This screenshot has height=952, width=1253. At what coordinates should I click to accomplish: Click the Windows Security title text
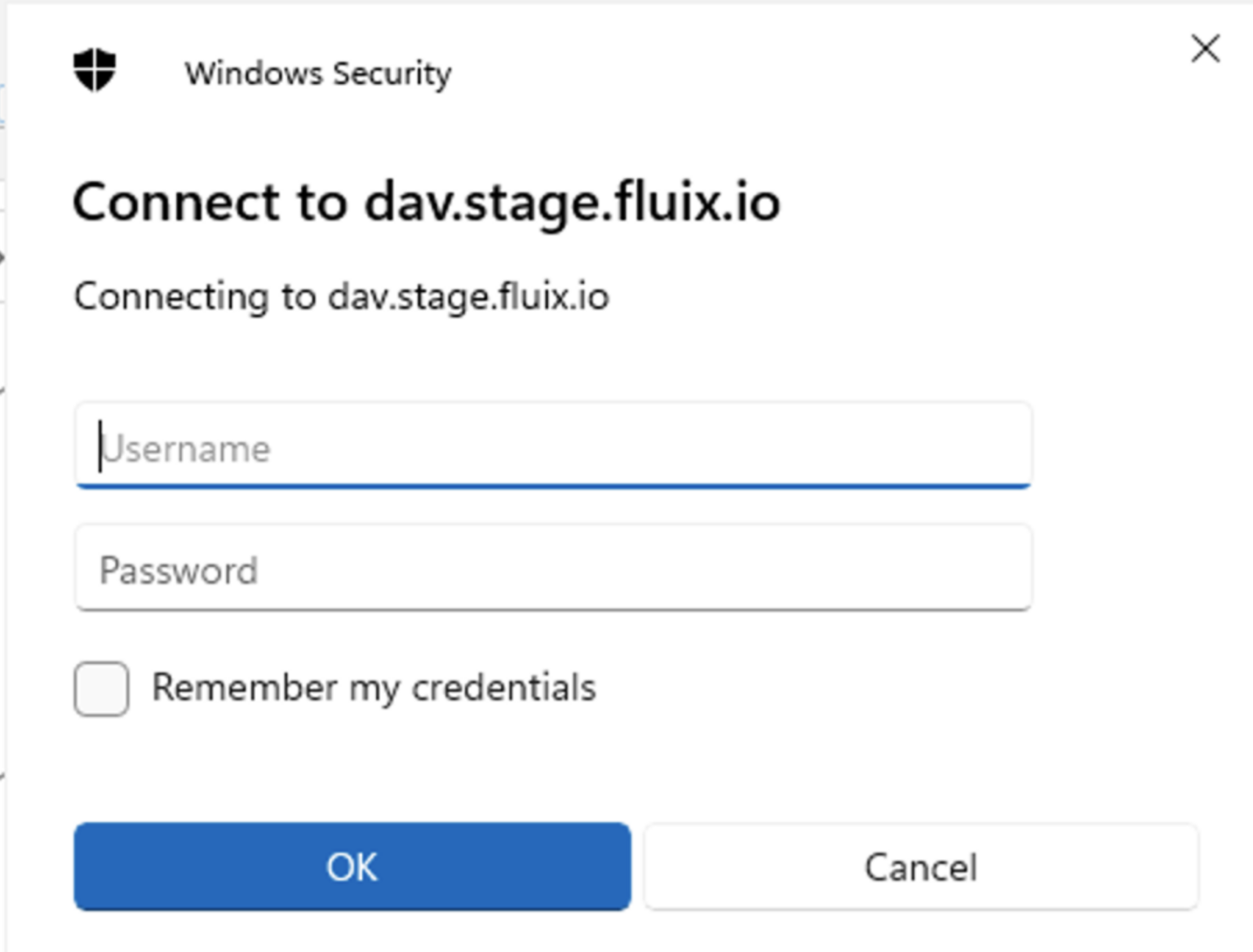(x=318, y=73)
